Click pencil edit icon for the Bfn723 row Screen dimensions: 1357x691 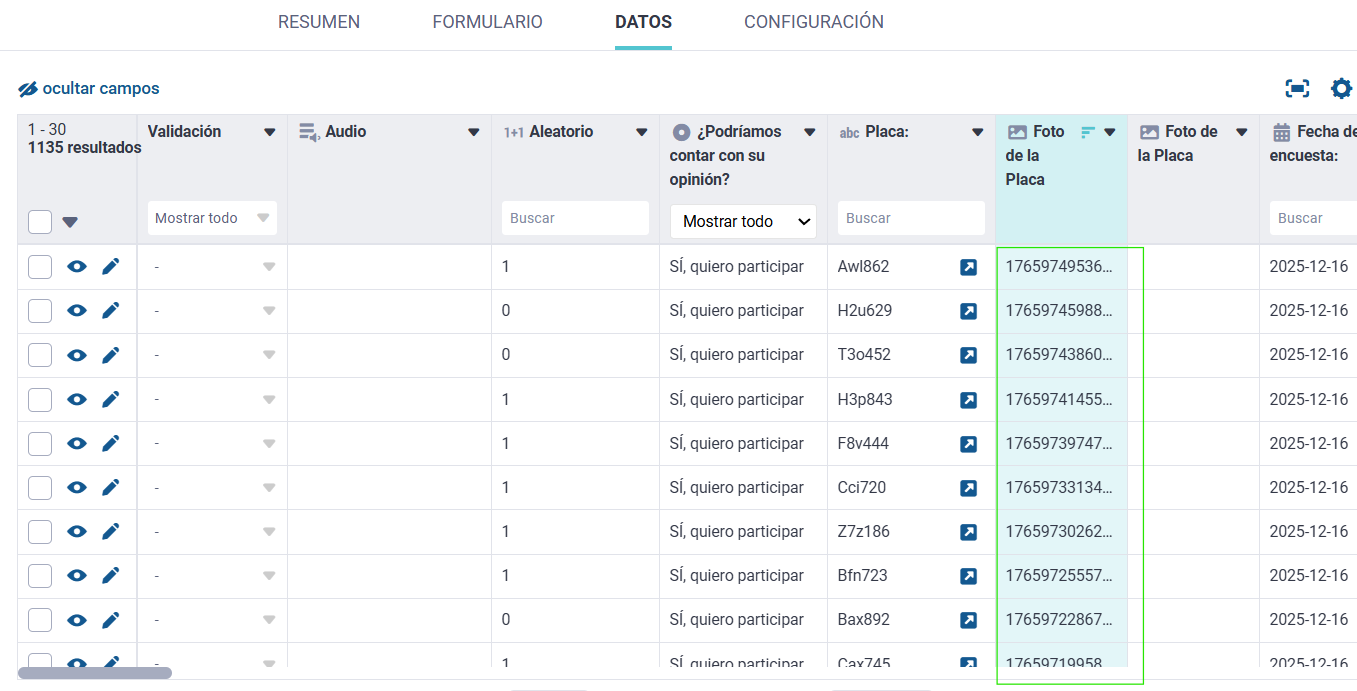click(111, 576)
